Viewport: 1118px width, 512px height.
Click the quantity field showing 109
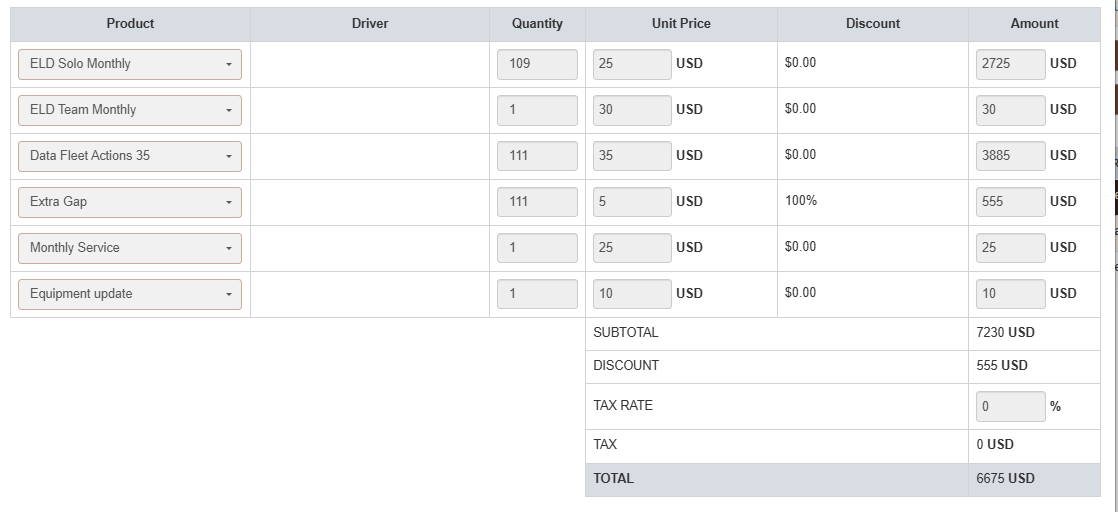pos(537,64)
